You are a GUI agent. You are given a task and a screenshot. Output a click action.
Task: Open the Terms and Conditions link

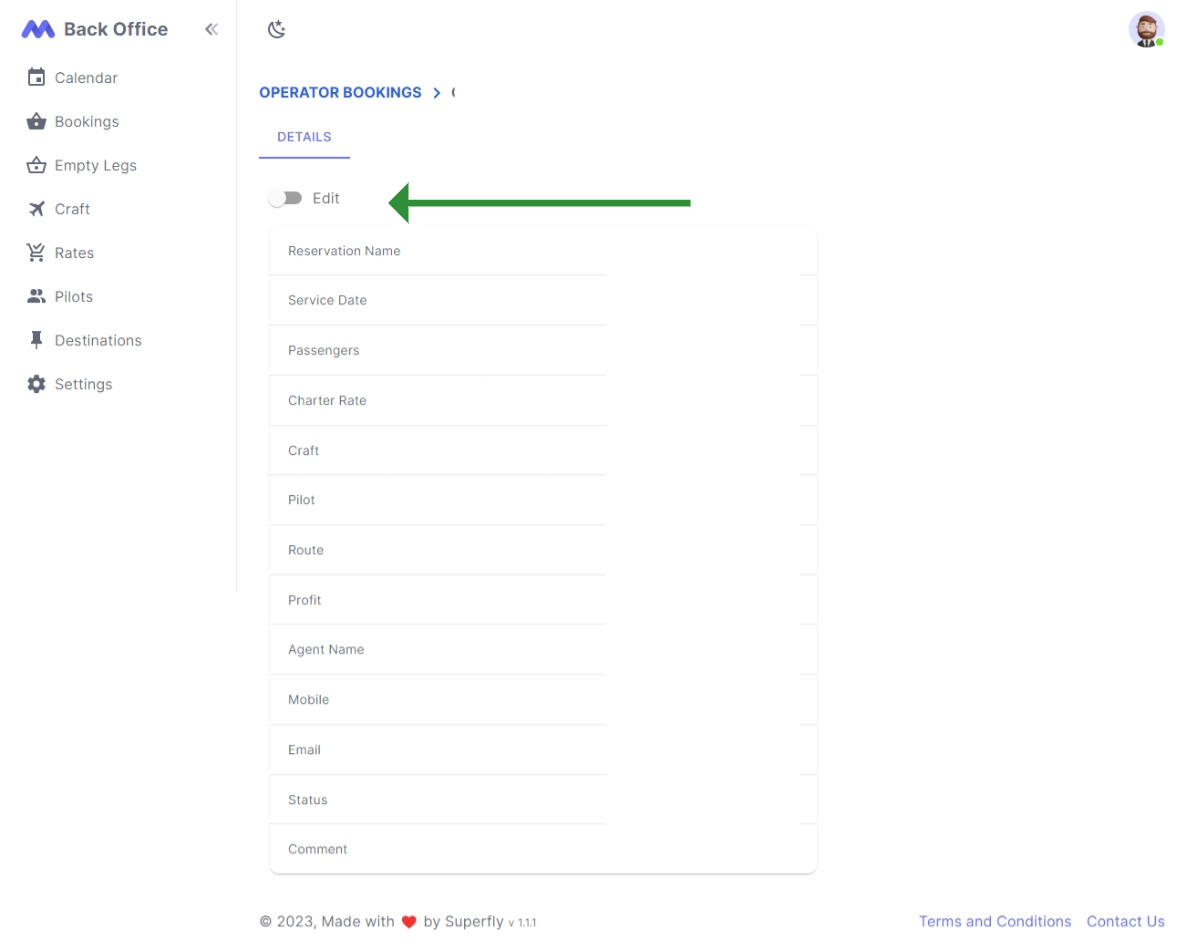(x=994, y=922)
